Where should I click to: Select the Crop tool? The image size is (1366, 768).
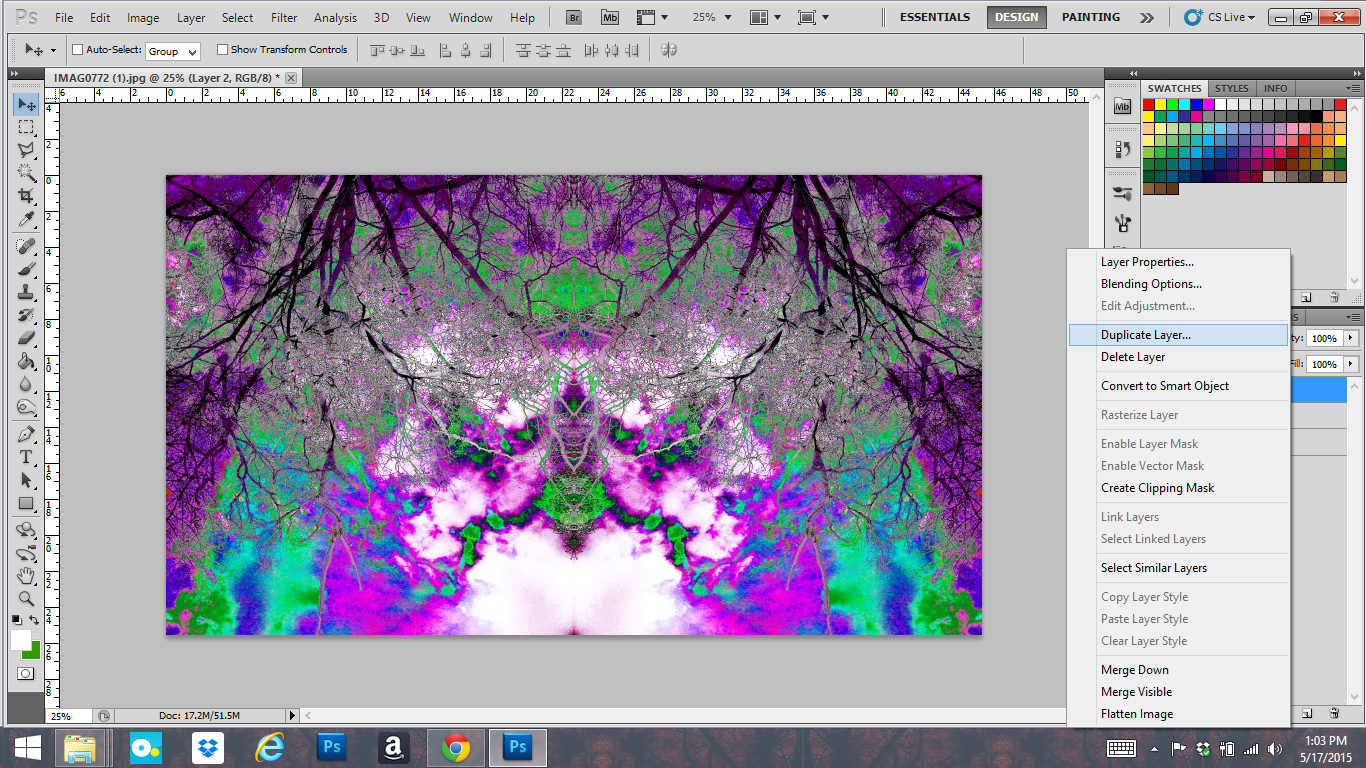point(26,196)
